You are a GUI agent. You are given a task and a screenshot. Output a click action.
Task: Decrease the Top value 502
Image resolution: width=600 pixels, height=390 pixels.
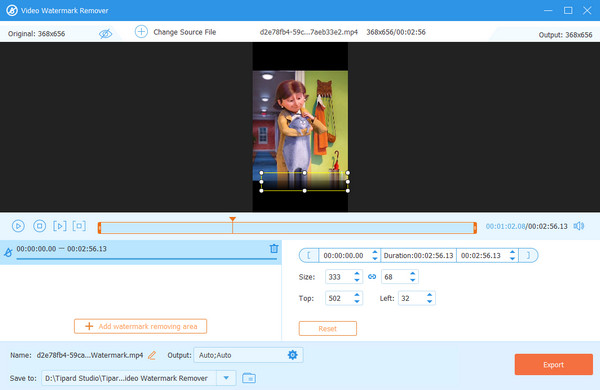pyautogui.click(x=357, y=301)
